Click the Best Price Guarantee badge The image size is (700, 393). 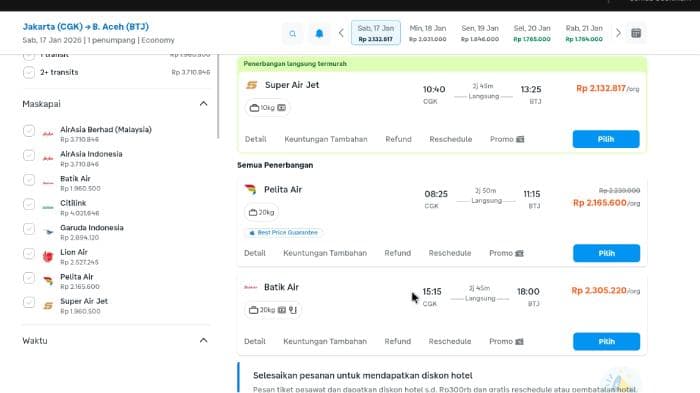click(284, 233)
